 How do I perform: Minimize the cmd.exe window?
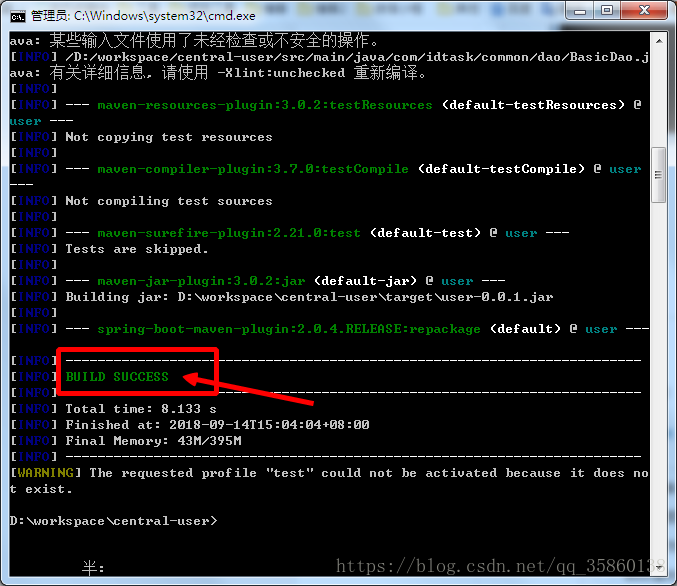pyautogui.click(x=580, y=10)
